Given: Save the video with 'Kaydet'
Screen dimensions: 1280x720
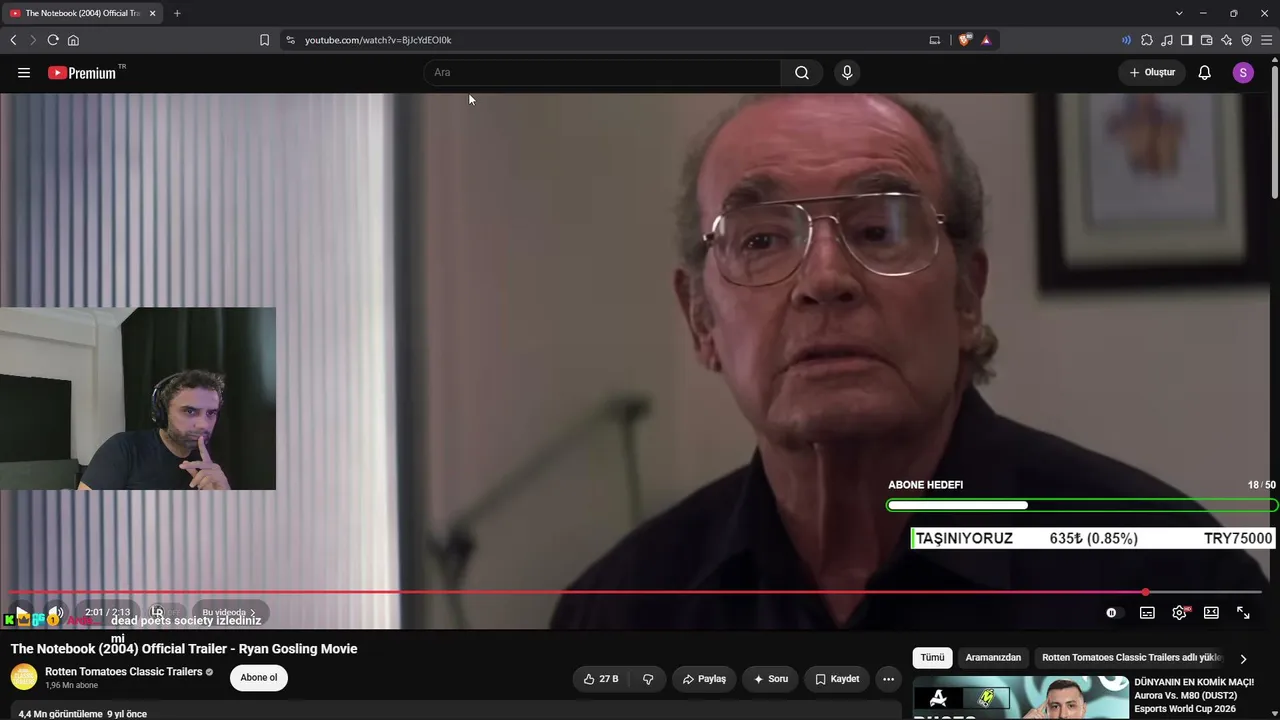Looking at the screenshot, I should point(837,679).
